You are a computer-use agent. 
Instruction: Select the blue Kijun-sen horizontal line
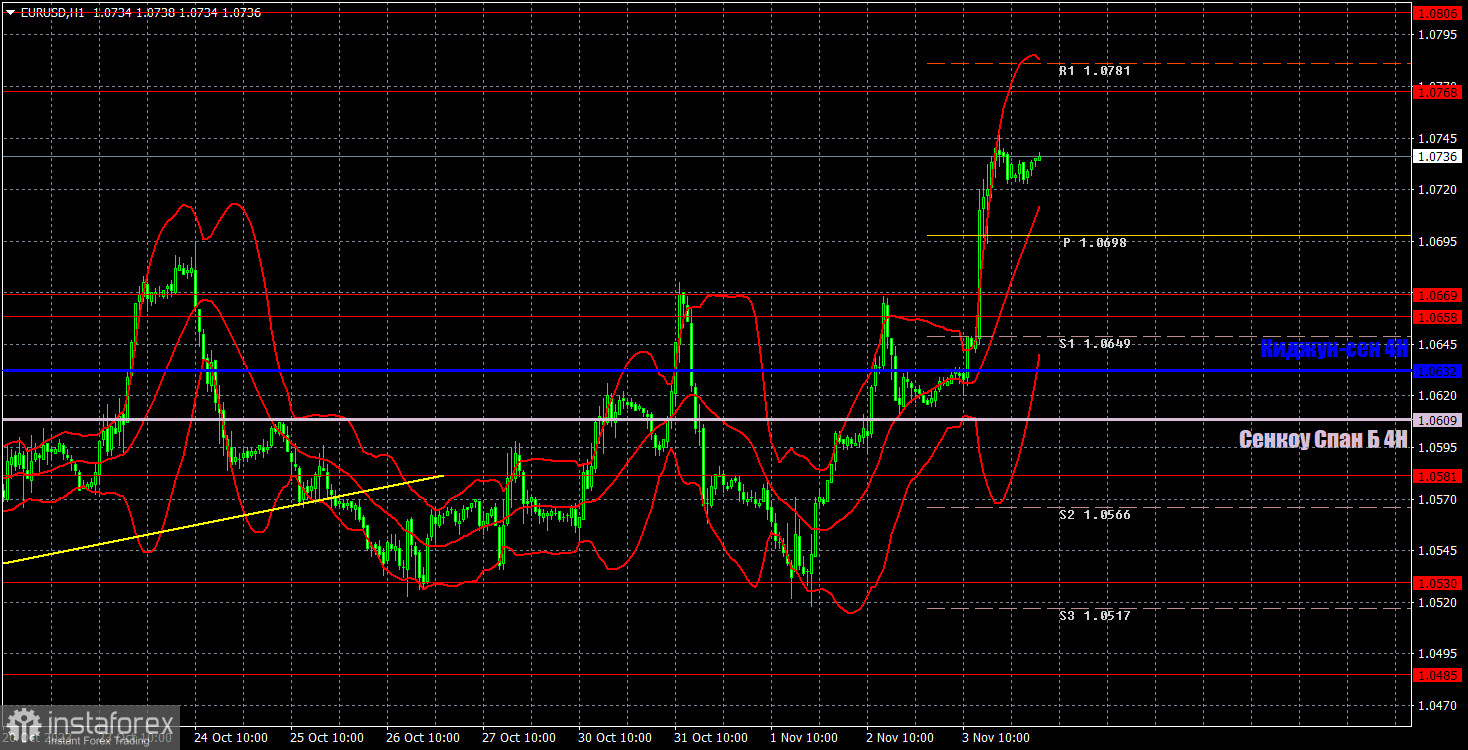click(x=705, y=371)
